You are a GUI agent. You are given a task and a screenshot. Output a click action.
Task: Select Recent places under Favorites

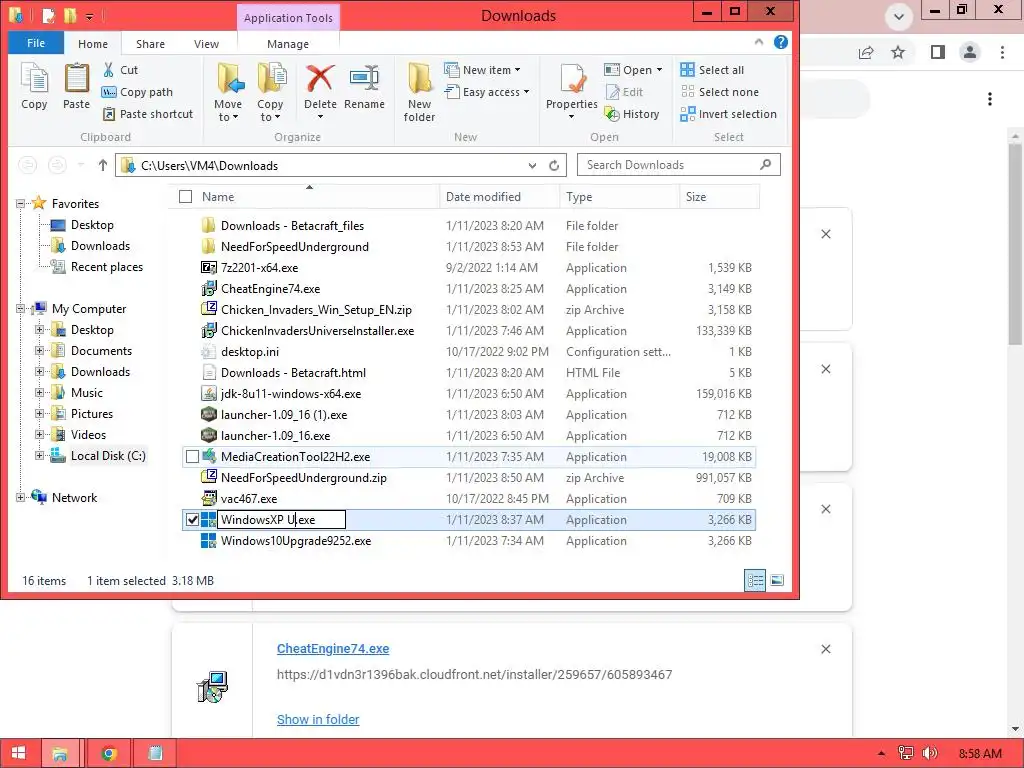[x=106, y=267]
